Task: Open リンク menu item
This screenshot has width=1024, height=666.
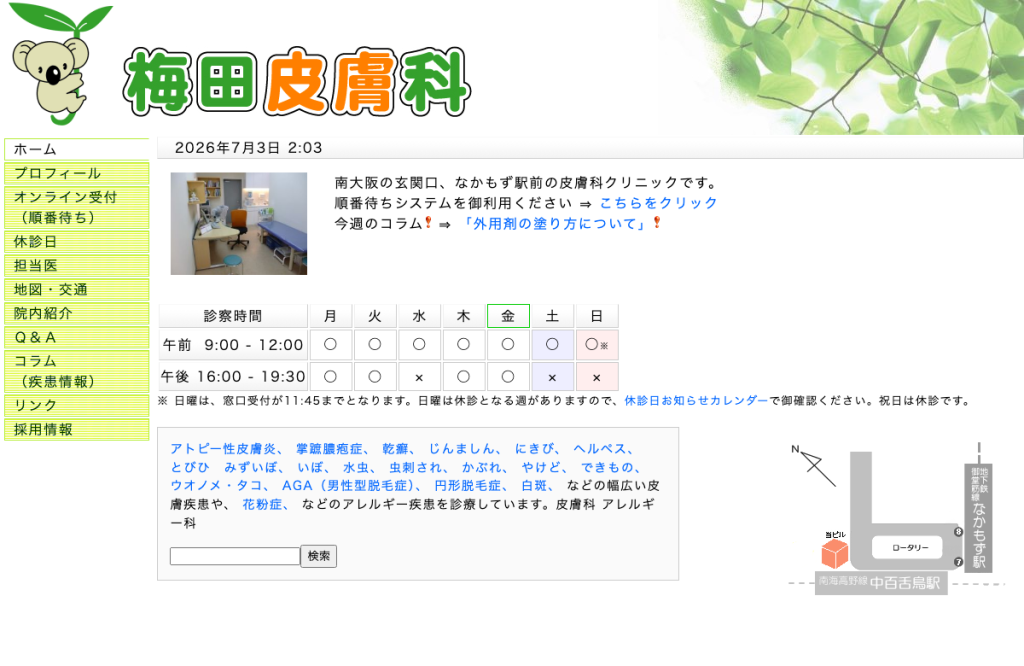Action: pyautogui.click(x=76, y=405)
